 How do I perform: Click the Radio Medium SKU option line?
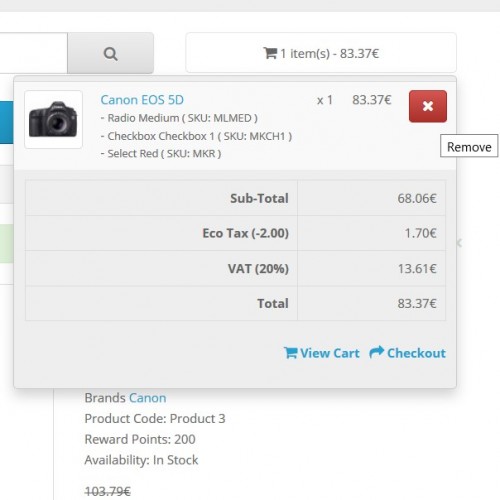click(179, 118)
